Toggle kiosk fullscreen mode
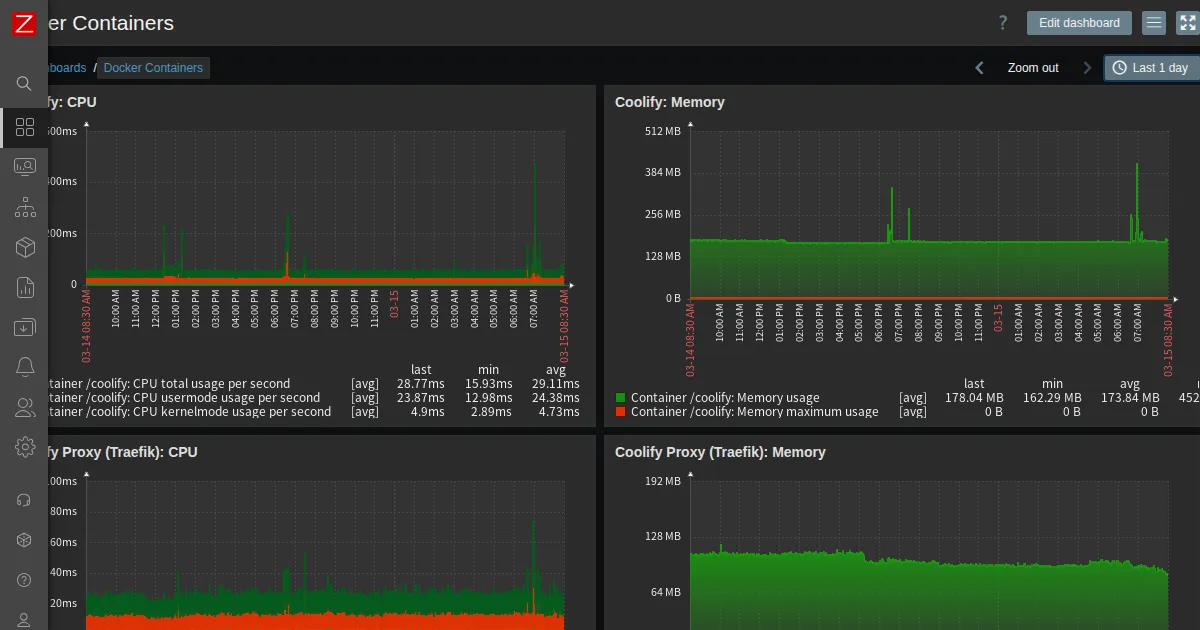Image resolution: width=1200 pixels, height=630 pixels. click(1187, 23)
